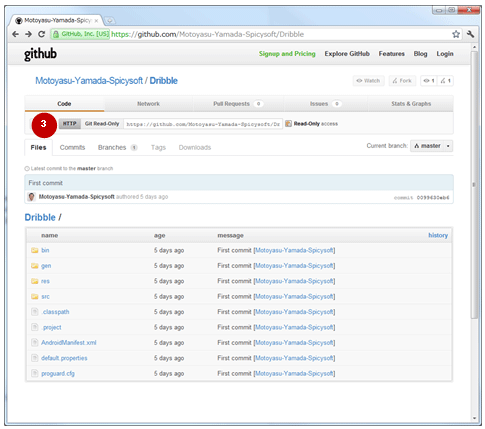
Task: Select the Tags subtab
Action: [x=158, y=147]
